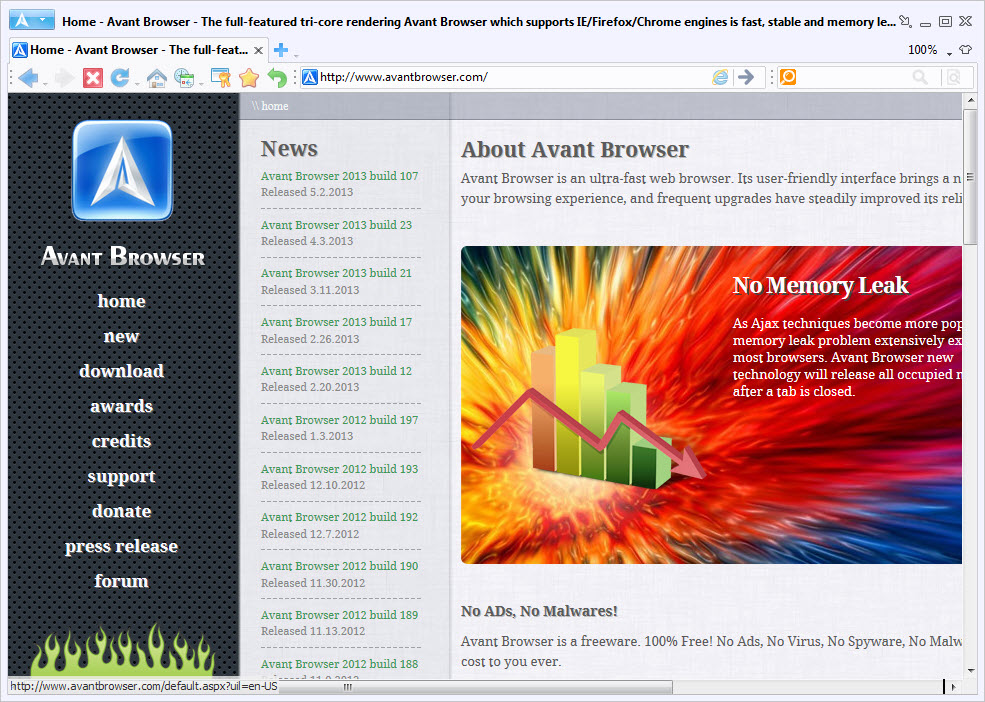Open news 'Avant Browser 2013 build 17'
Screen dimensions: 985x702
pos(336,322)
